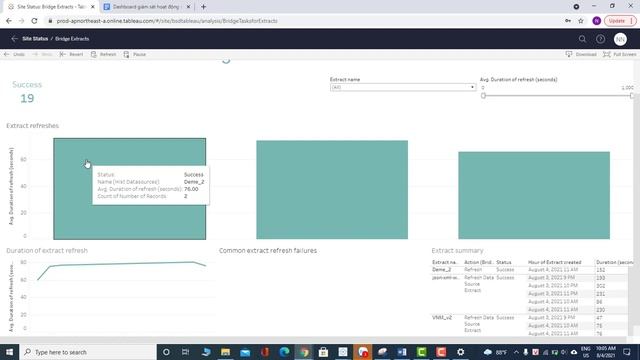Viewport: 640px width, 360px height.
Task: Click the browser forward arrow
Action: (21, 21)
